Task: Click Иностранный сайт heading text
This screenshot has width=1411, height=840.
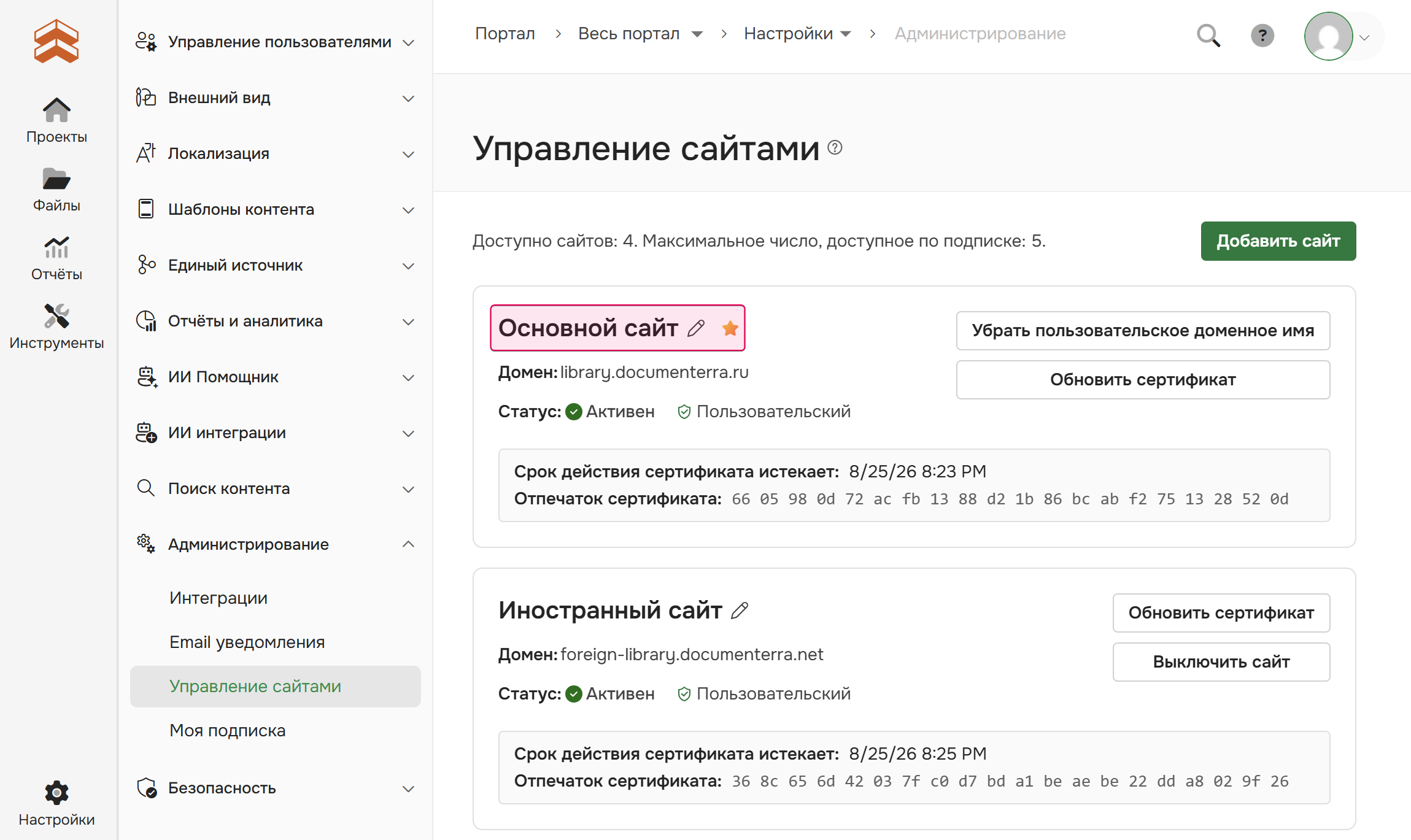Action: [610, 611]
